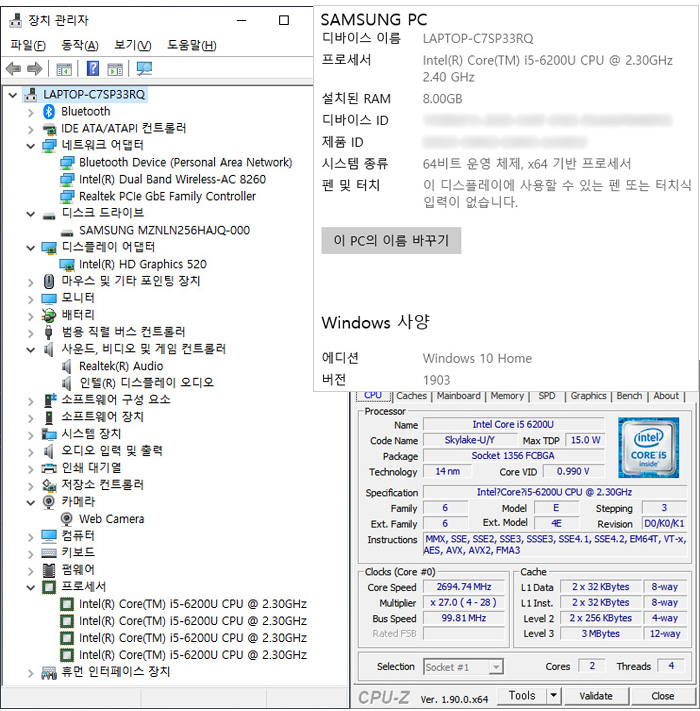Click the 키보드 keyboard icon
Screen dimensions: 700x711
click(49, 553)
